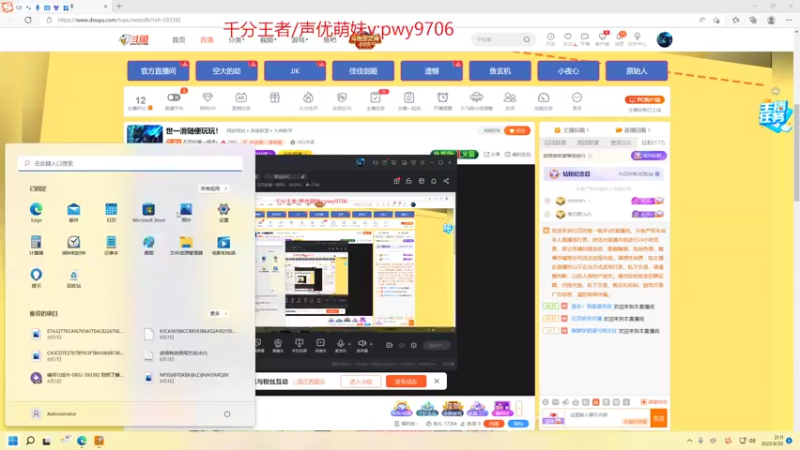
Task: Open the 更多 ellipsis in streamer toolbar
Action: pyautogui.click(x=577, y=101)
